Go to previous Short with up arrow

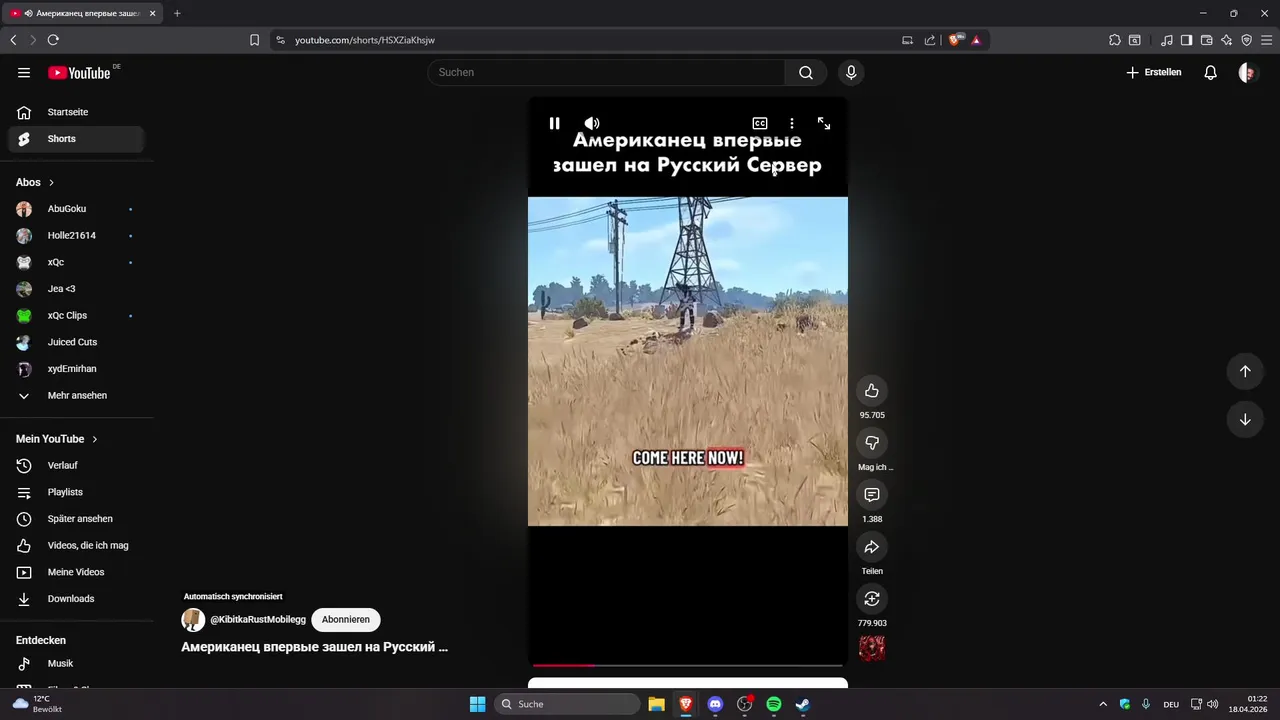[1245, 371]
